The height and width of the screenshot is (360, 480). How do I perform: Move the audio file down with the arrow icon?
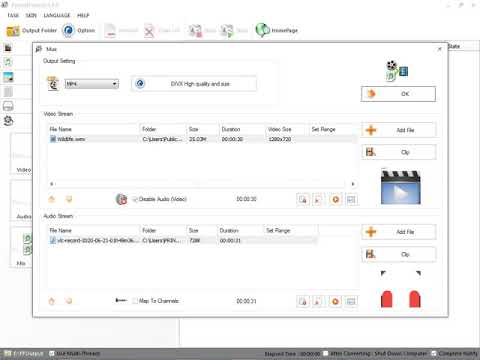coord(69,301)
